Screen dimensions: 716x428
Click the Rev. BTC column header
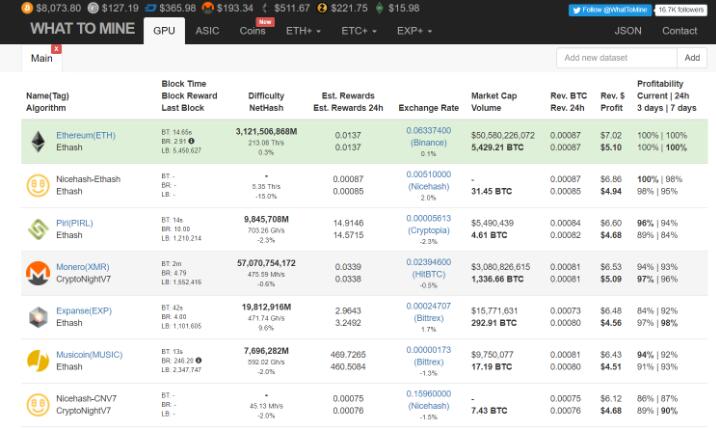pos(569,102)
